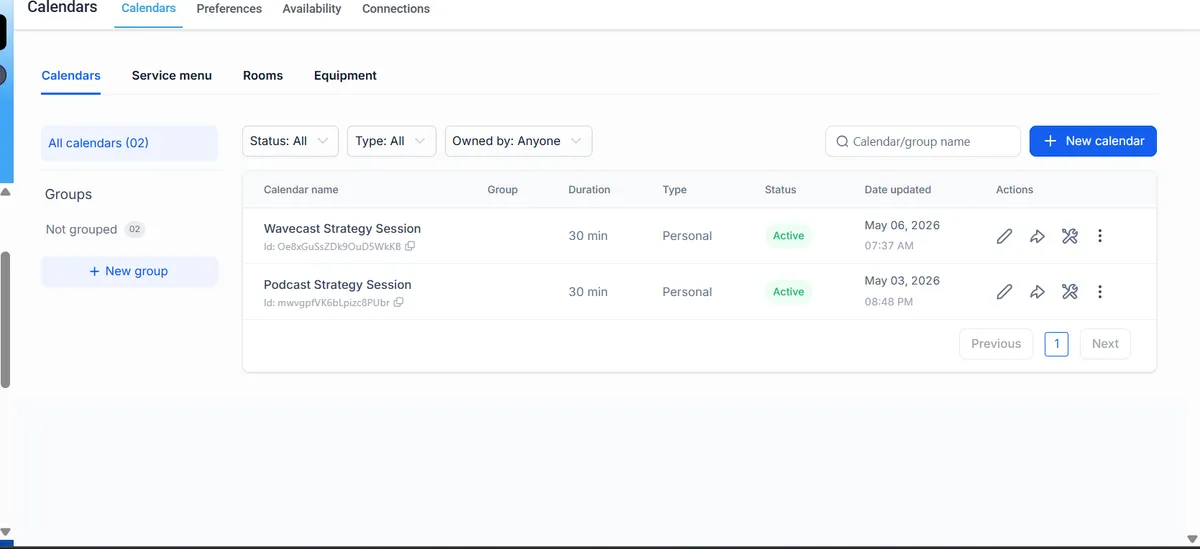Open the Wavecast Strategy Session name
Viewport: 1200px width, 549px height.
point(342,229)
